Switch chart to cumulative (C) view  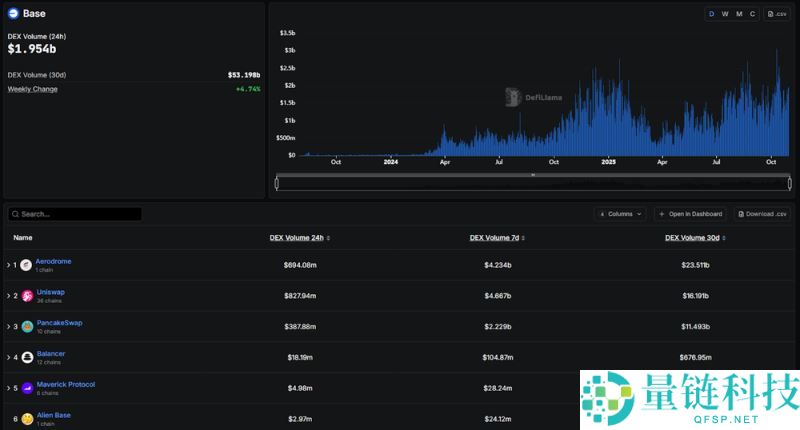752,14
